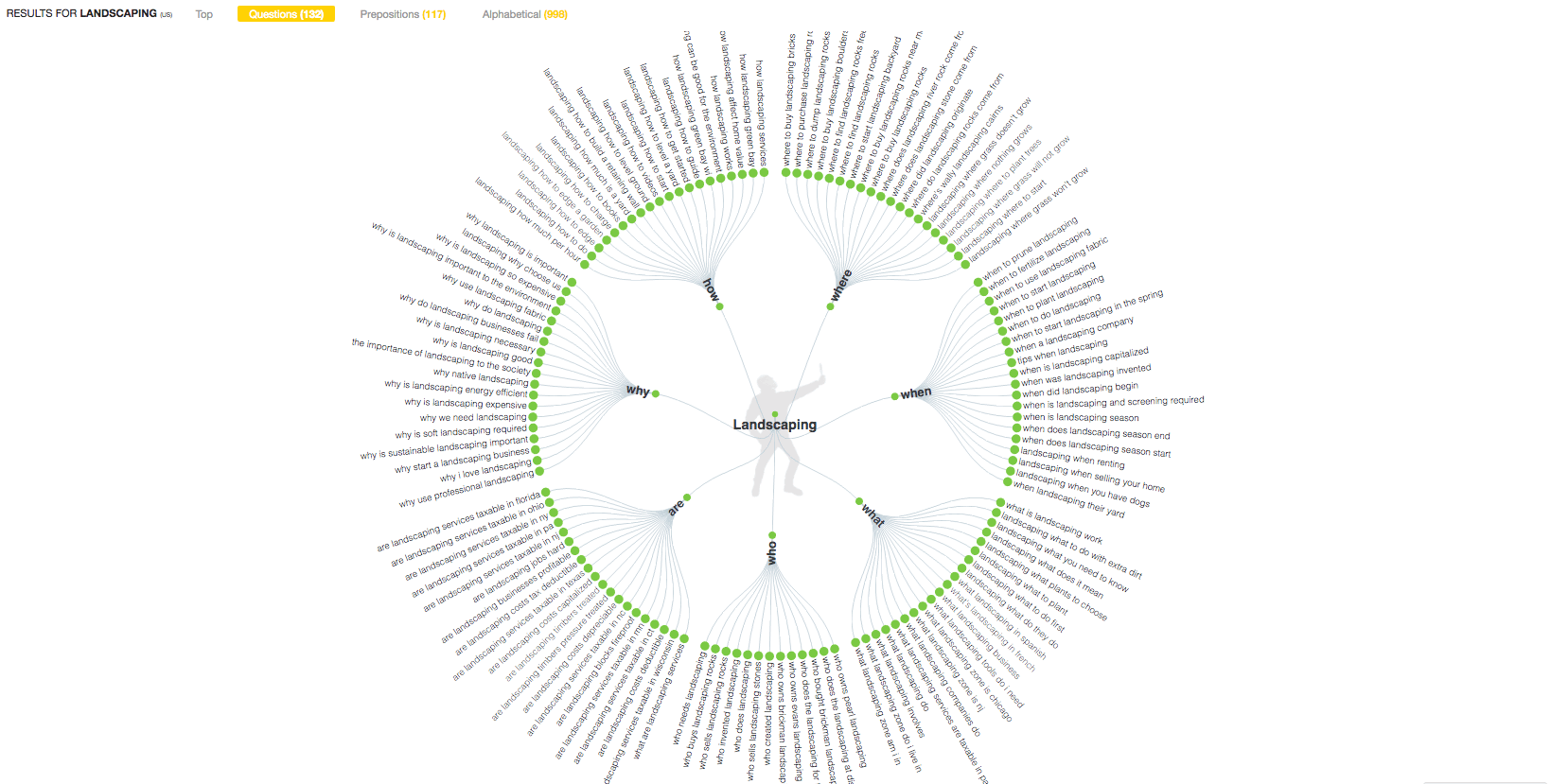The width and height of the screenshot is (1551, 784).
Task: Select 'are landscaping services taxable in florida'
Action: [x=459, y=521]
